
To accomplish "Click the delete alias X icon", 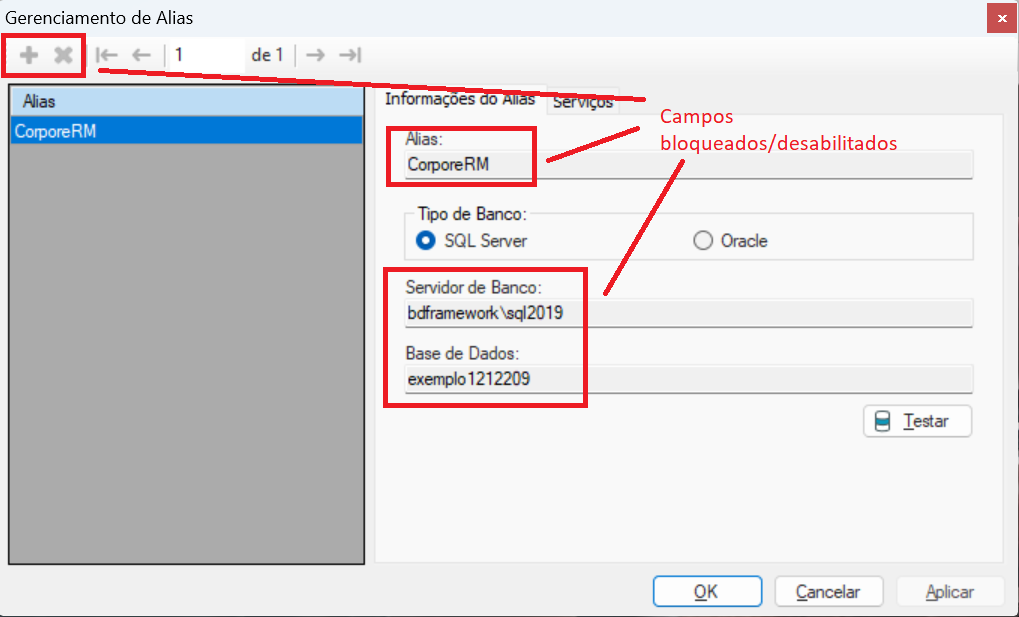I will (x=63, y=55).
